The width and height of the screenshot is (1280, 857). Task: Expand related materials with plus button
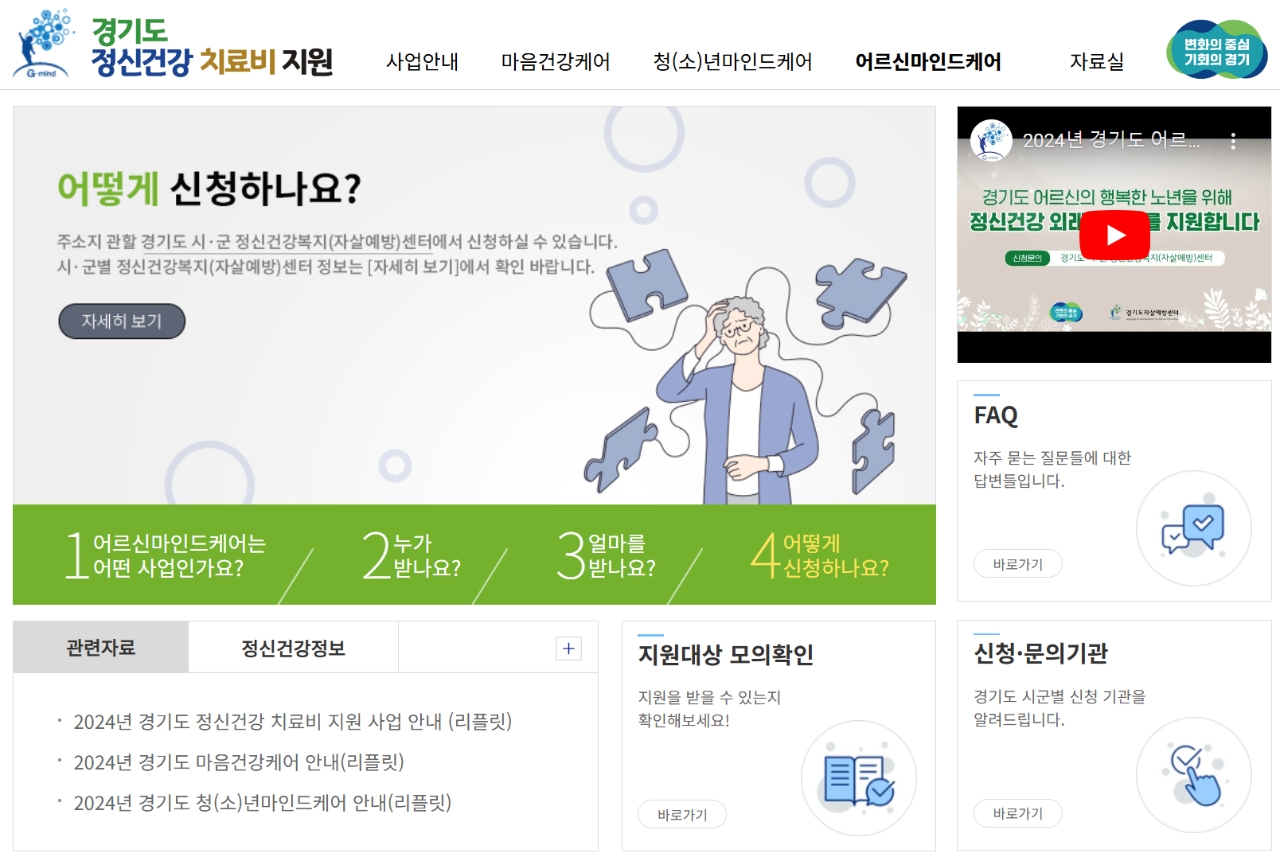coord(568,648)
